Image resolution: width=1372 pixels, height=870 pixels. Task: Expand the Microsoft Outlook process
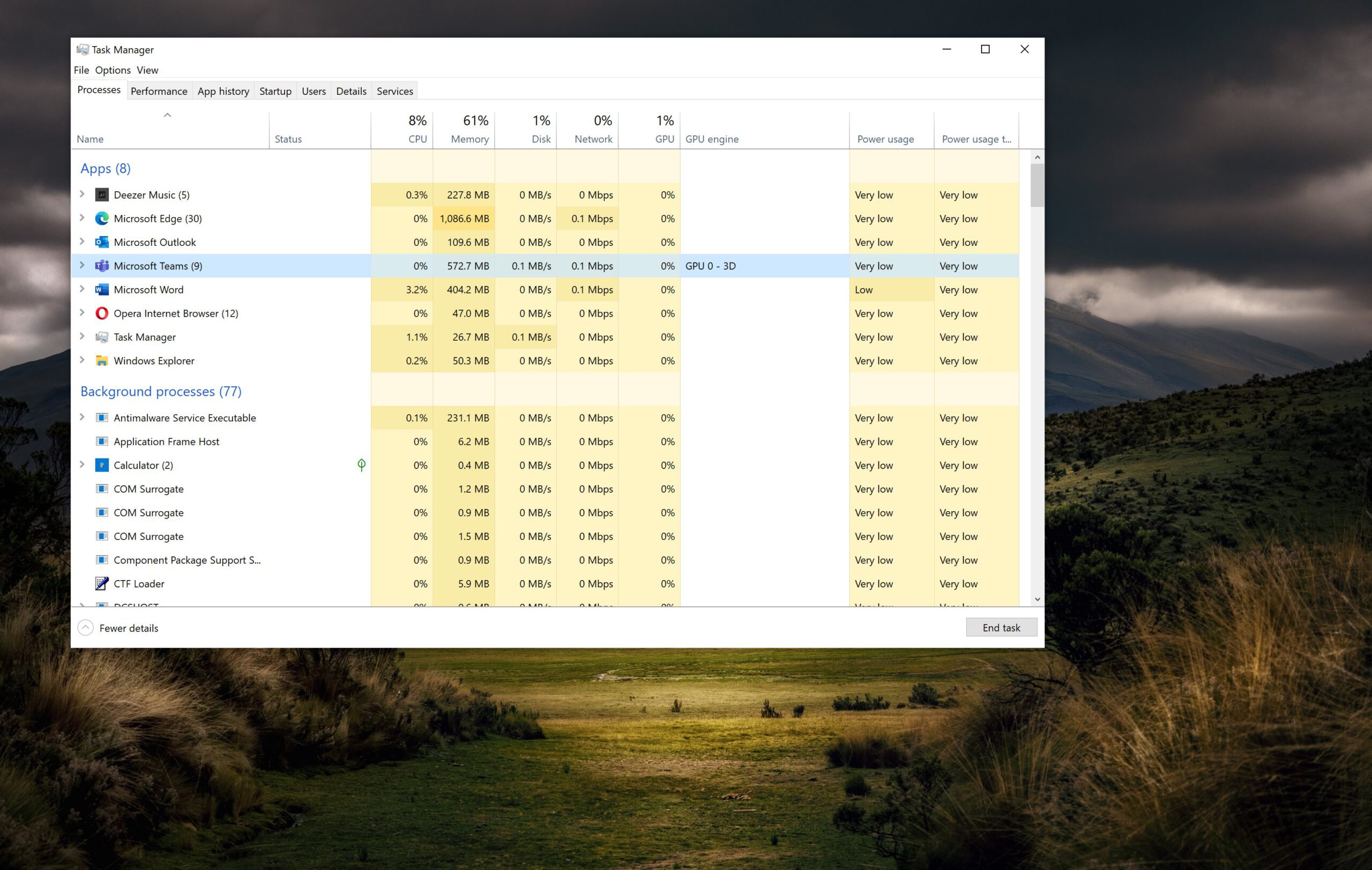point(82,242)
